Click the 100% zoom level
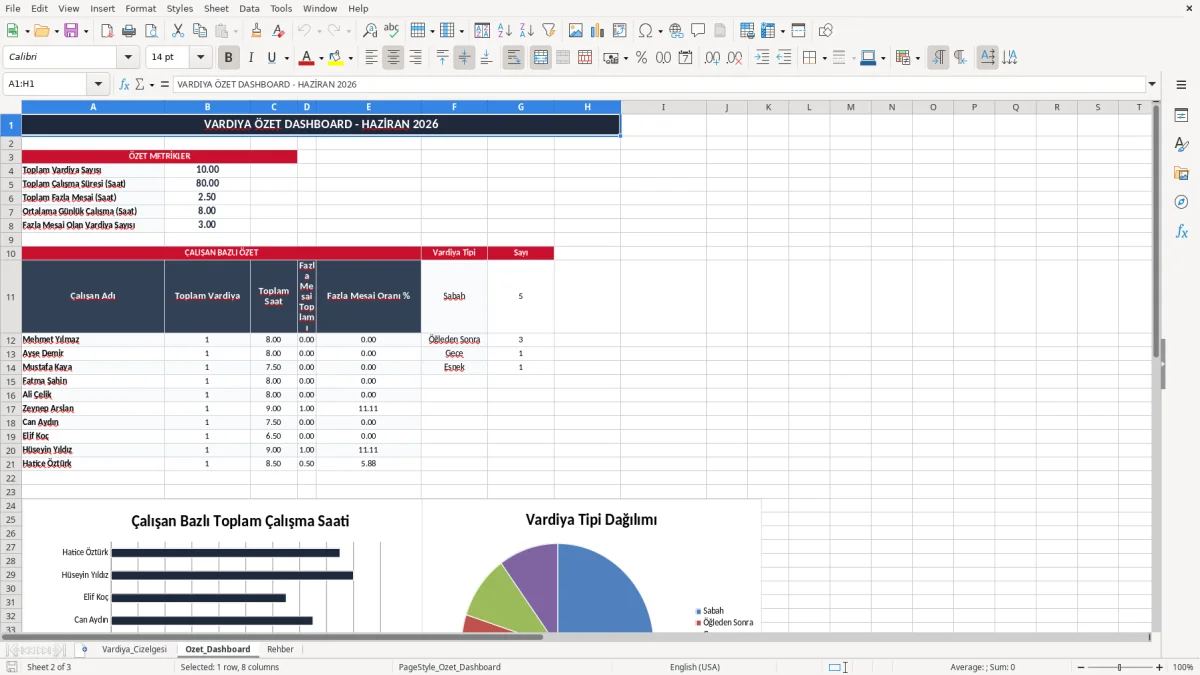The height and width of the screenshot is (675, 1200). click(x=1183, y=667)
